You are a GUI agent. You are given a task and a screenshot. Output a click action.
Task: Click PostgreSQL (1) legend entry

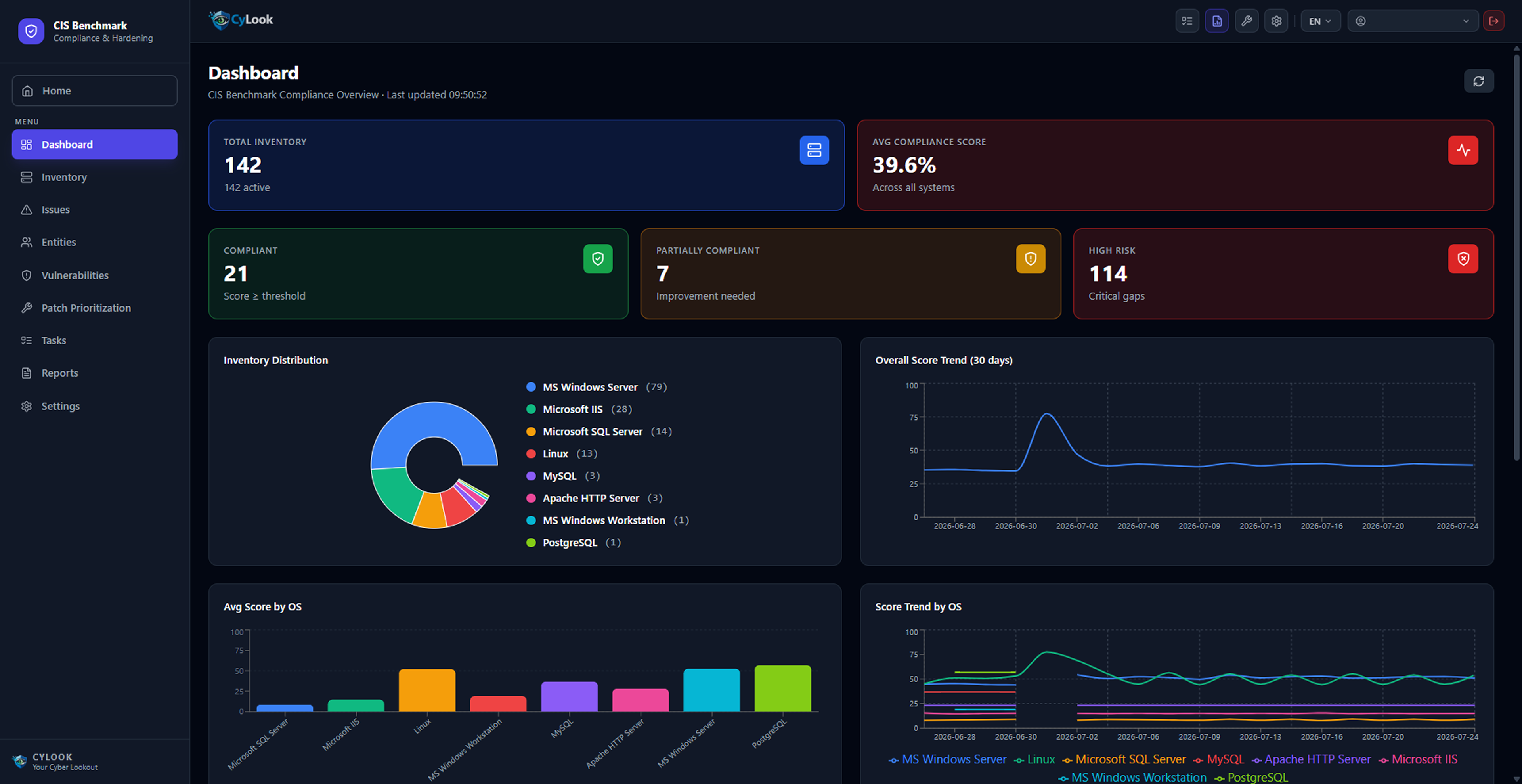coord(573,542)
